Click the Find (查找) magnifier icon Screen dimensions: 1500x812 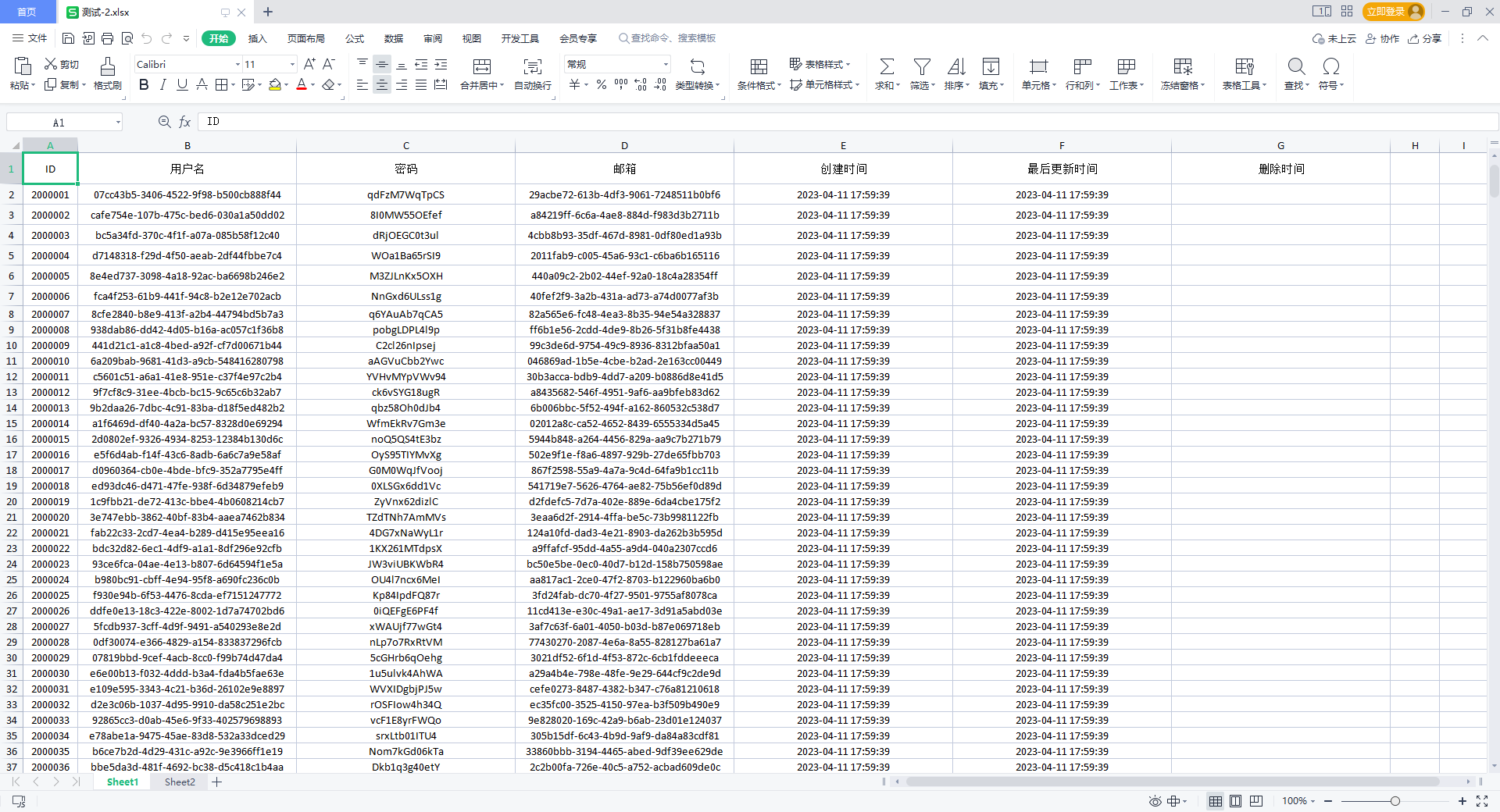[x=1296, y=66]
